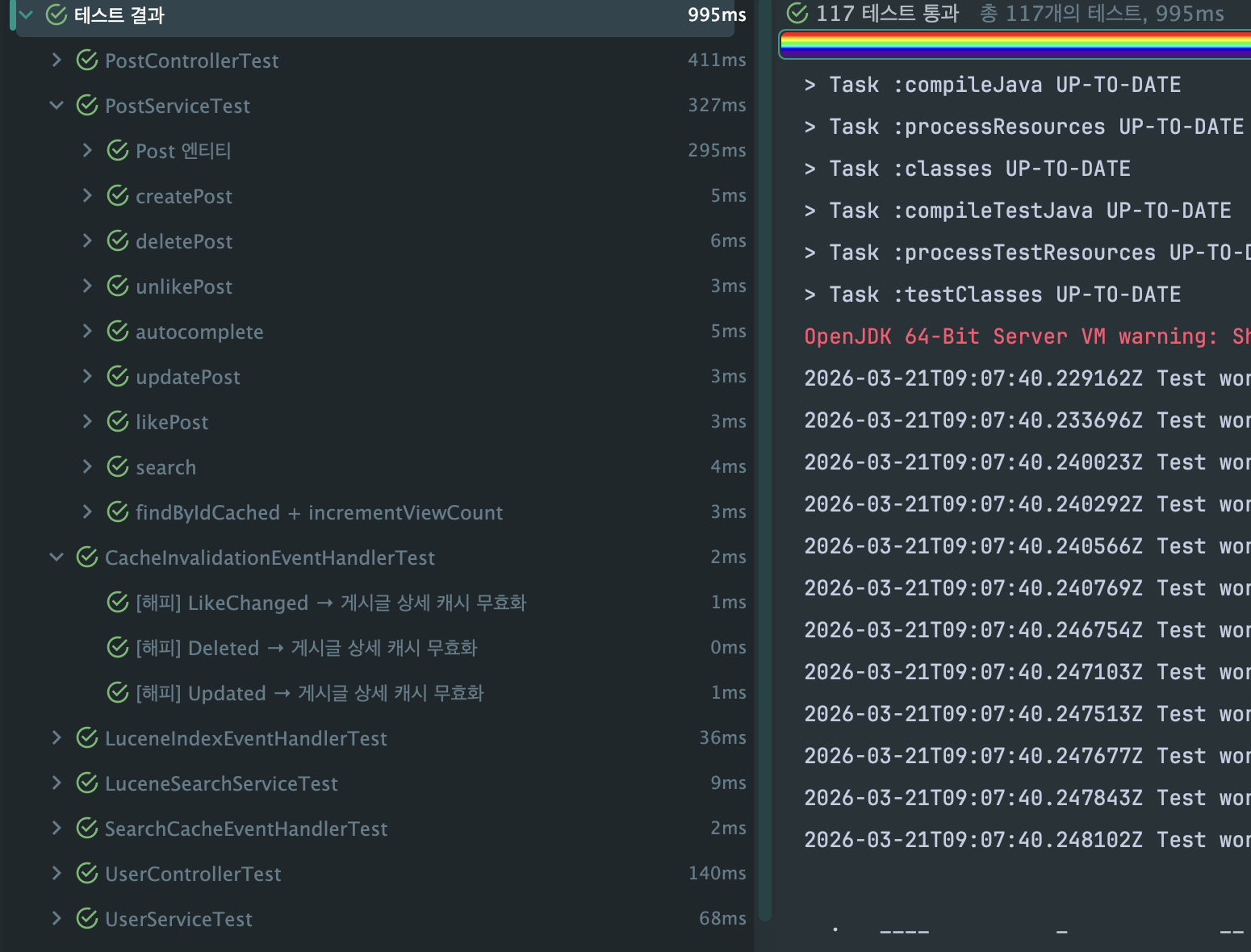Screen dimensions: 1251x952
Task: Select the UserServiceTest entry
Action: tap(178, 918)
